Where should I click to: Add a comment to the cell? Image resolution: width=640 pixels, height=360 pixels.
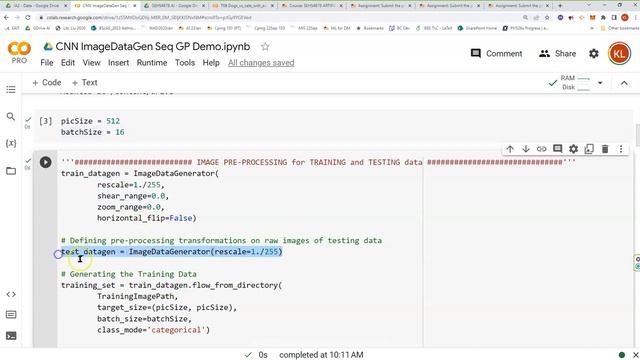click(558, 149)
